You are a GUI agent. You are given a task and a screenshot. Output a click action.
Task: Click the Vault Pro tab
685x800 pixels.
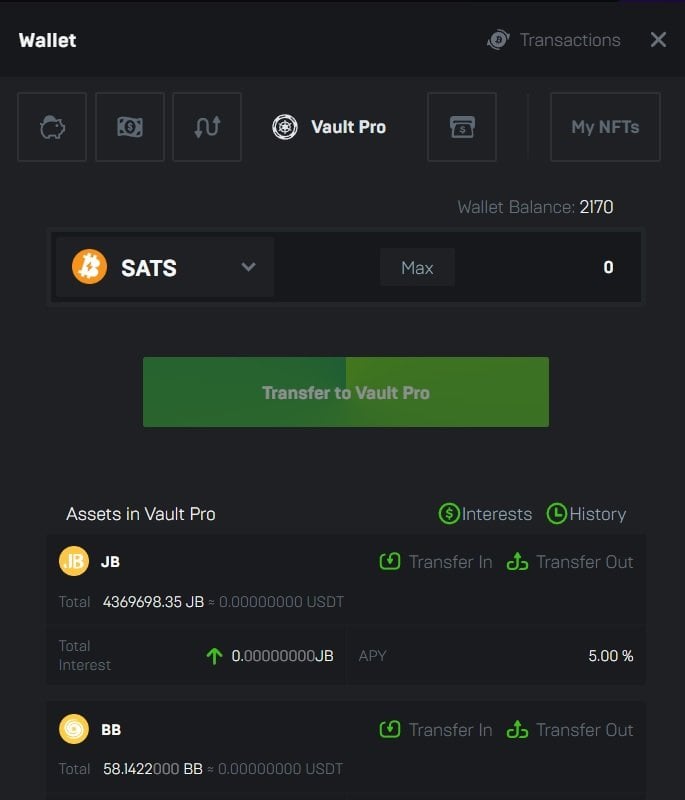(x=330, y=127)
